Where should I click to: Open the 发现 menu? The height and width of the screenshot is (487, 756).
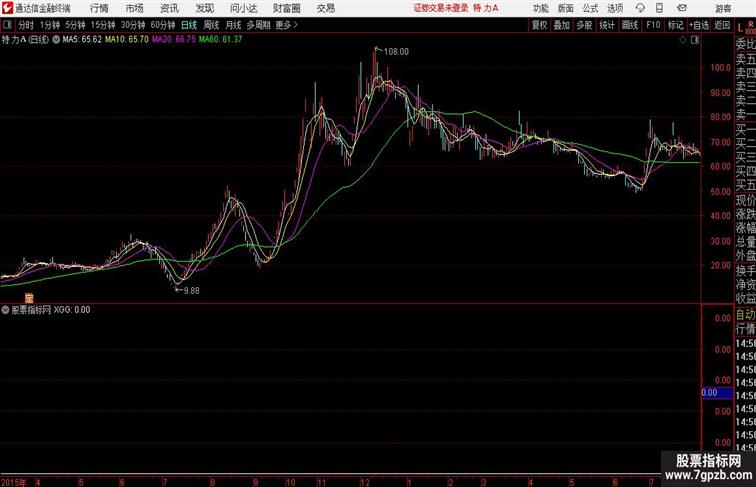[204, 8]
